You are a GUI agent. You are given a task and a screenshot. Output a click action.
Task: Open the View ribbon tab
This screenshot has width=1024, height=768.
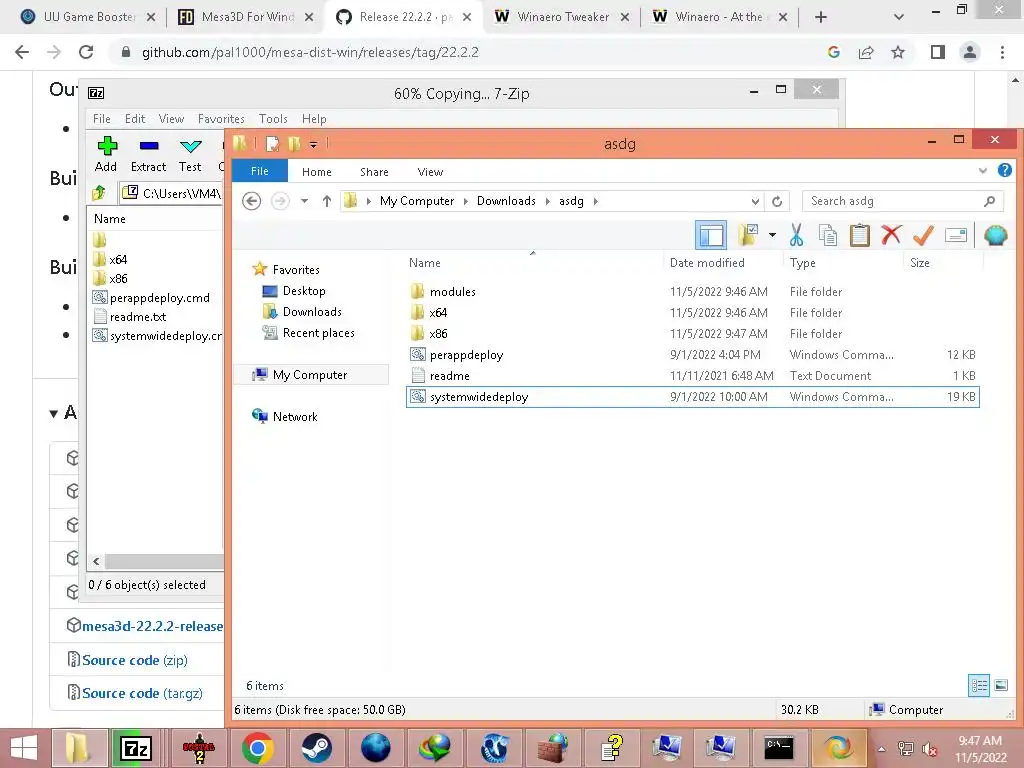tap(430, 172)
